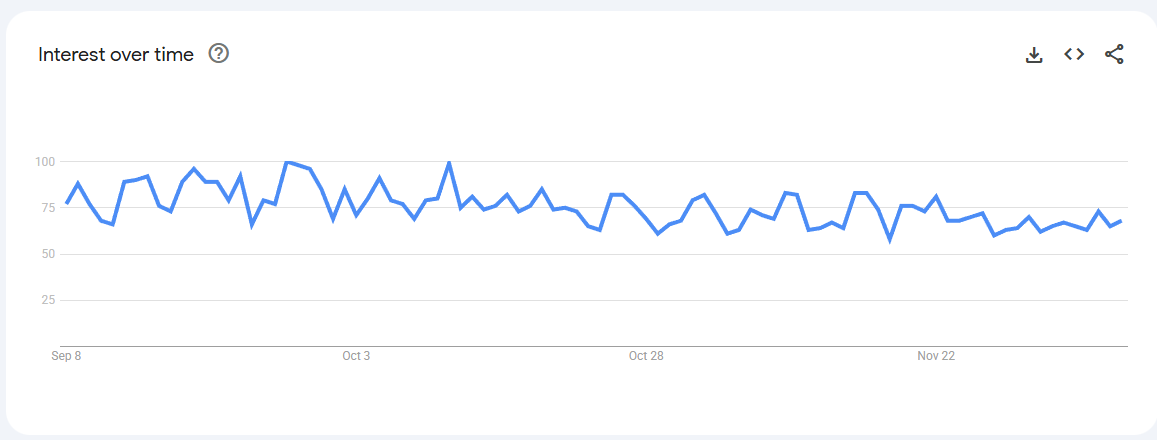Click the 'Interest over time' heading
This screenshot has height=440, width=1157.
tap(116, 55)
